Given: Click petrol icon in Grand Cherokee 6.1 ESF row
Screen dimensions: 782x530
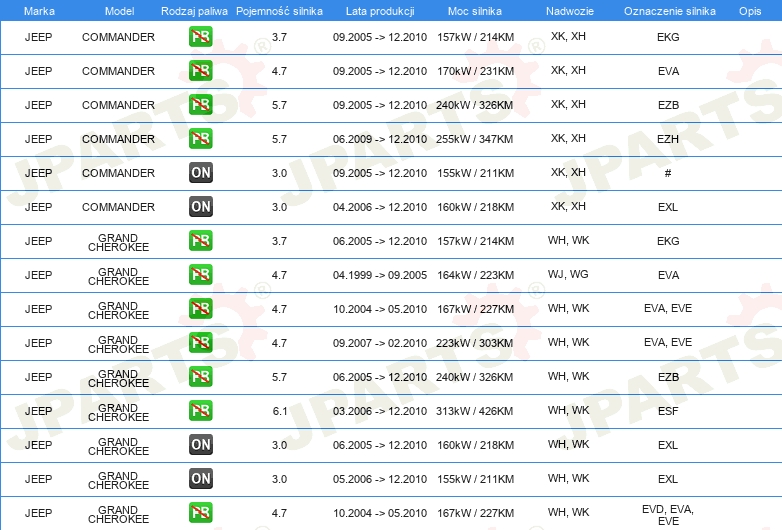Looking at the screenshot, I should point(200,410).
